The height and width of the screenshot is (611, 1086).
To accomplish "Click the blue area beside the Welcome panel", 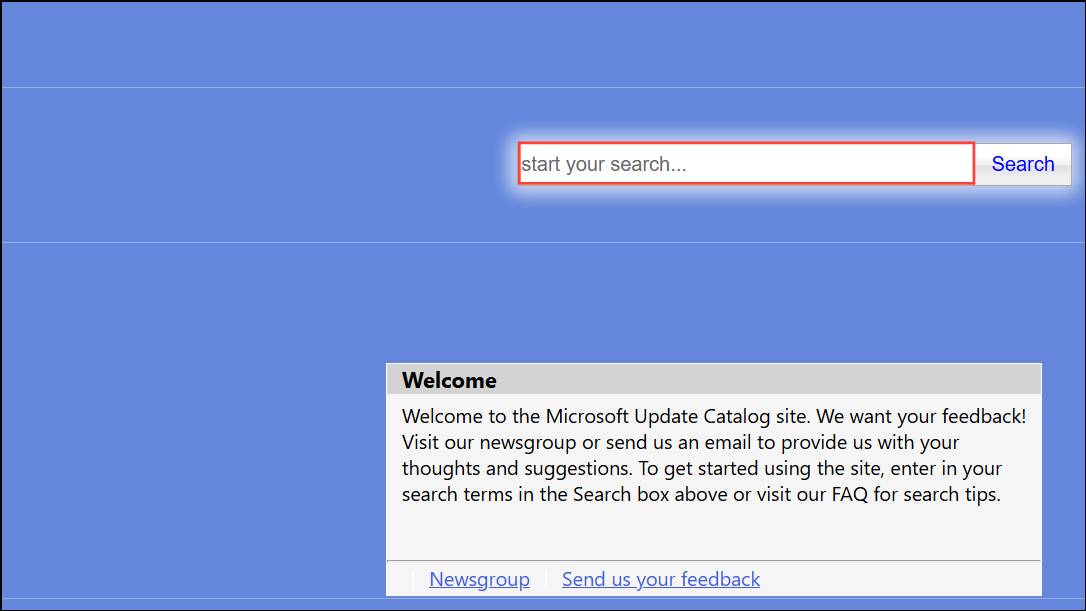I will point(194,478).
